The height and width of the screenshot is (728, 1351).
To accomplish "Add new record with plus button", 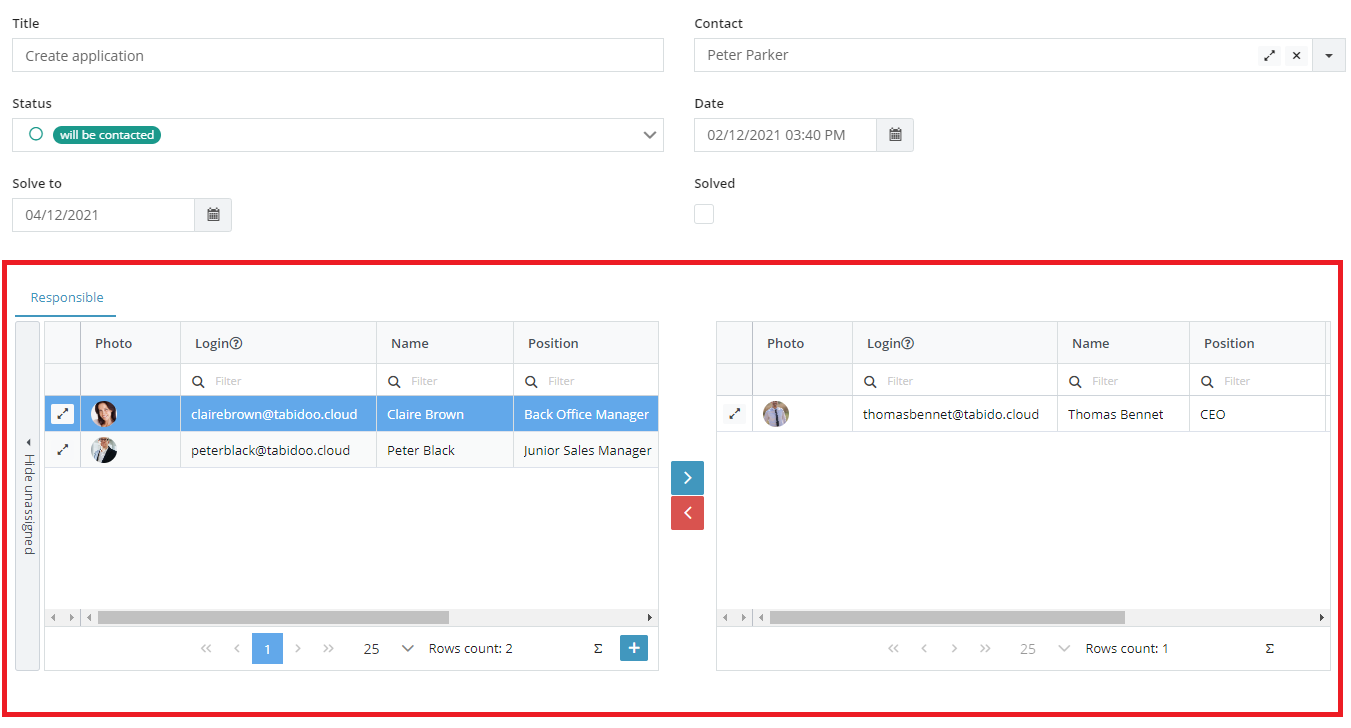I will pos(634,648).
